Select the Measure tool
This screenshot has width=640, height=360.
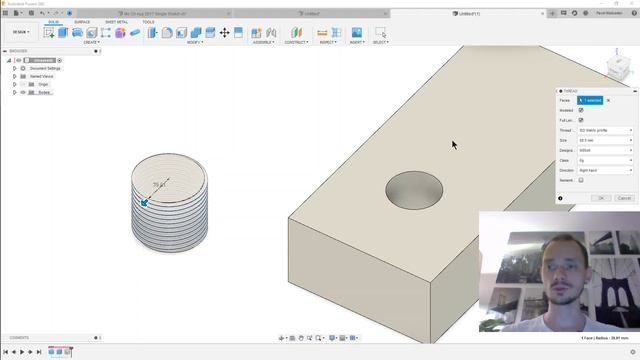322,33
